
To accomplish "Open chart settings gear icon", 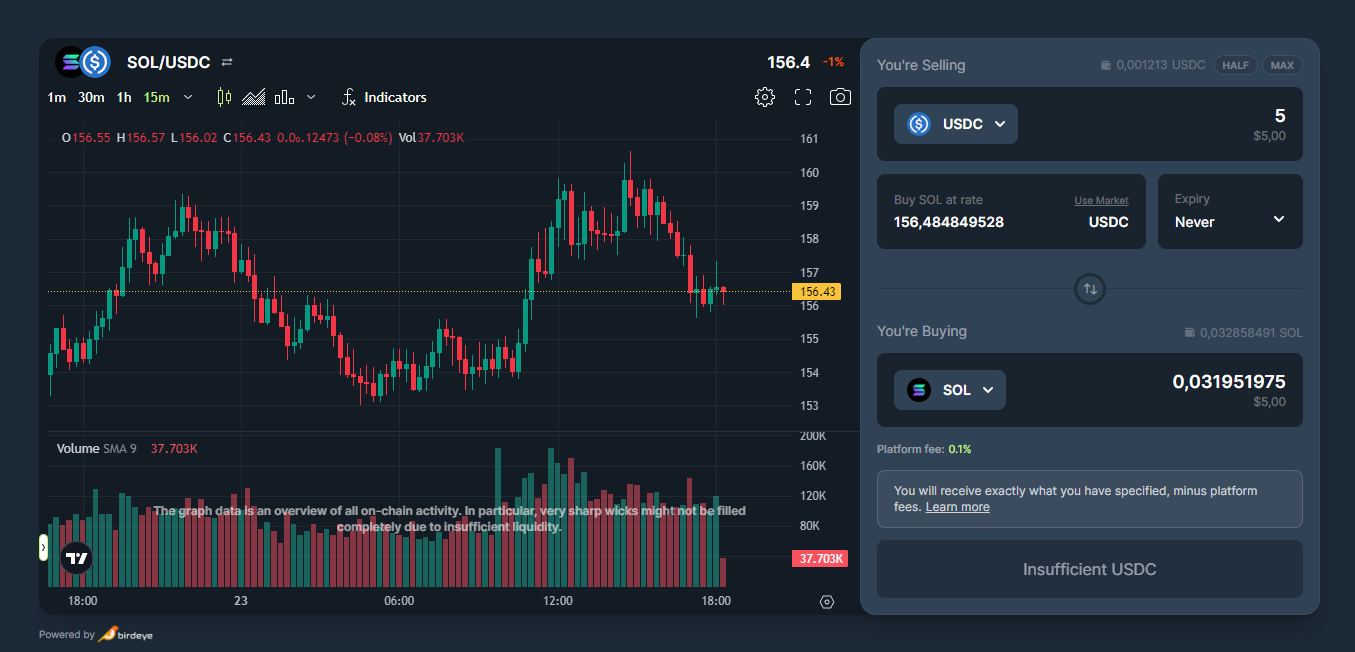I will (x=765, y=97).
